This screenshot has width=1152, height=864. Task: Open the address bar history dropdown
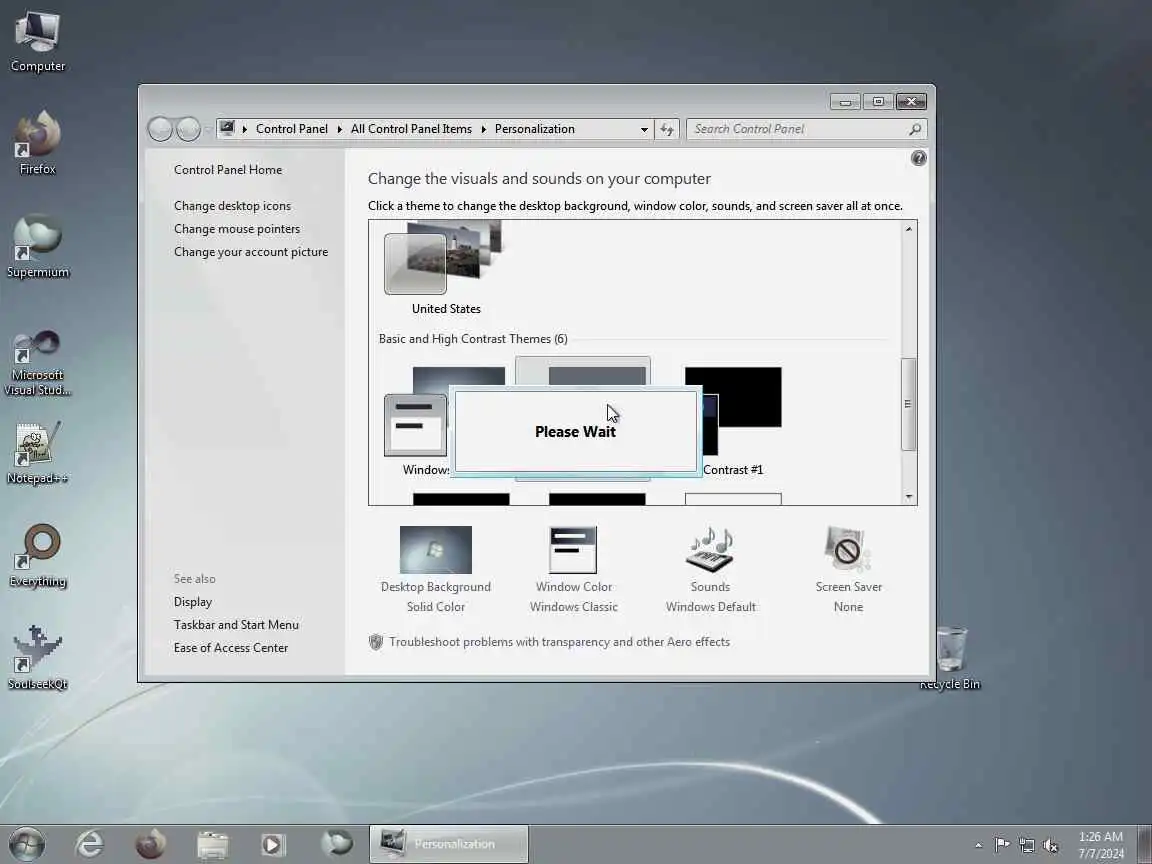click(644, 129)
